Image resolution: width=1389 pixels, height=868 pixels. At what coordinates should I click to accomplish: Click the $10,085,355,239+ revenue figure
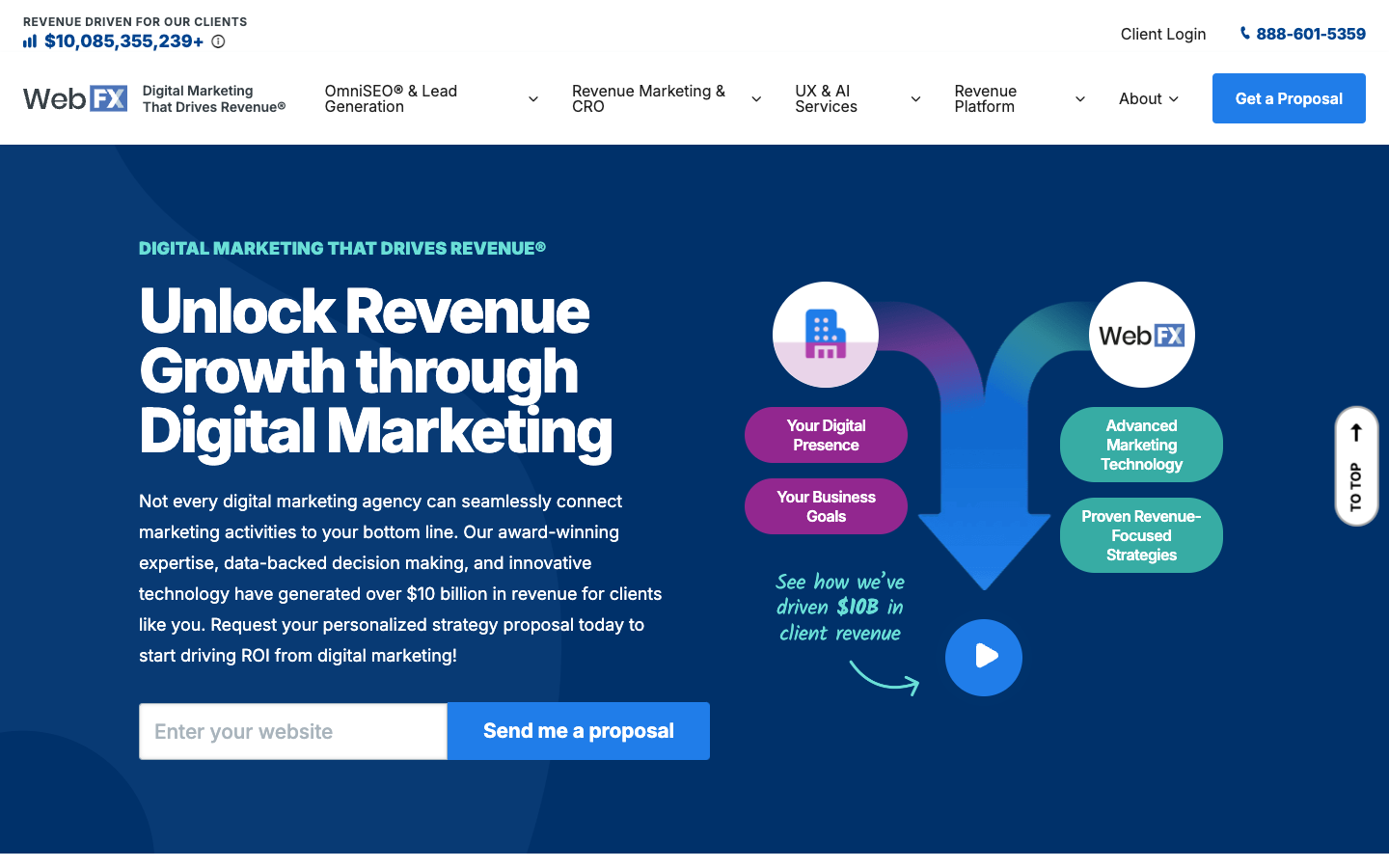(123, 41)
